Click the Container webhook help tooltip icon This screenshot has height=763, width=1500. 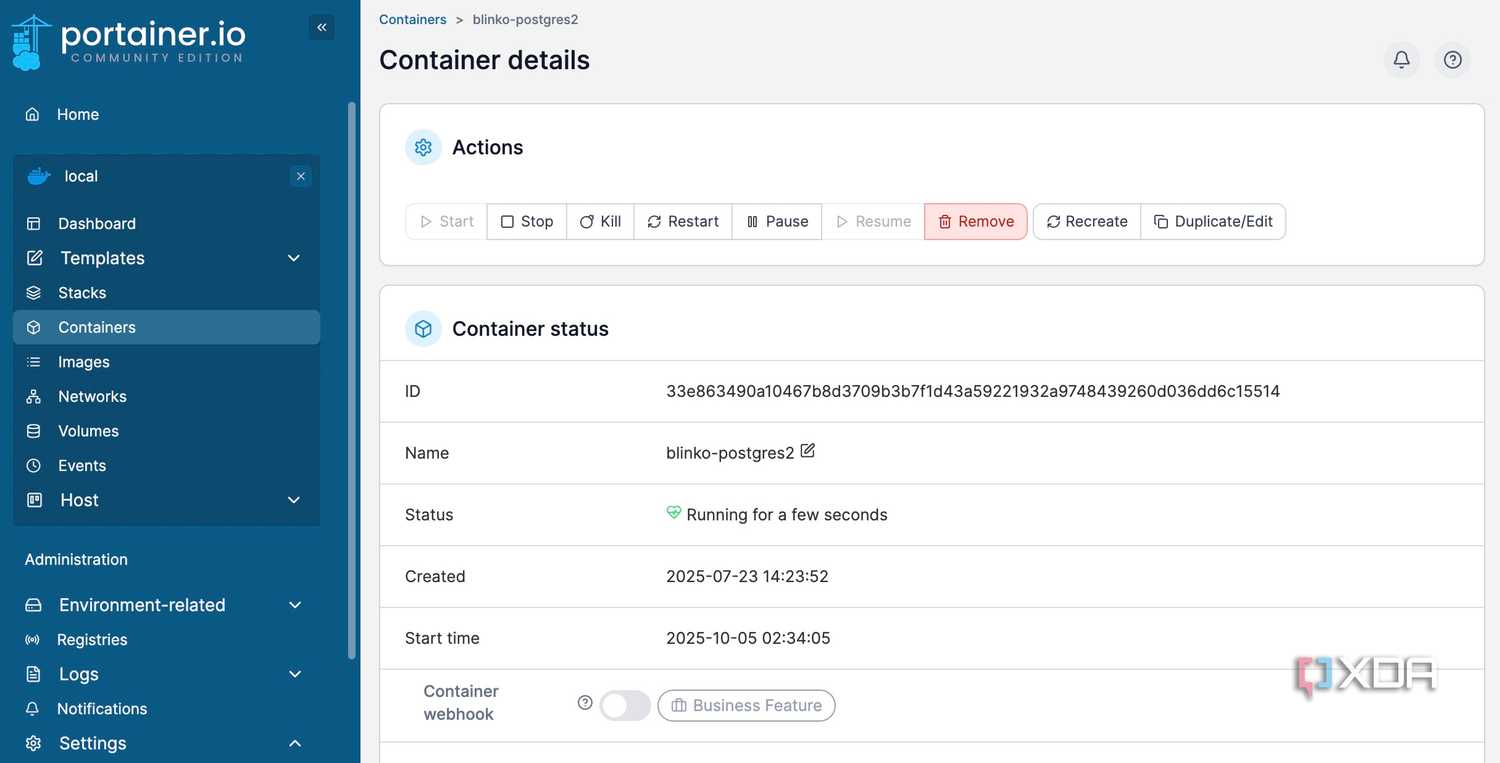585,703
